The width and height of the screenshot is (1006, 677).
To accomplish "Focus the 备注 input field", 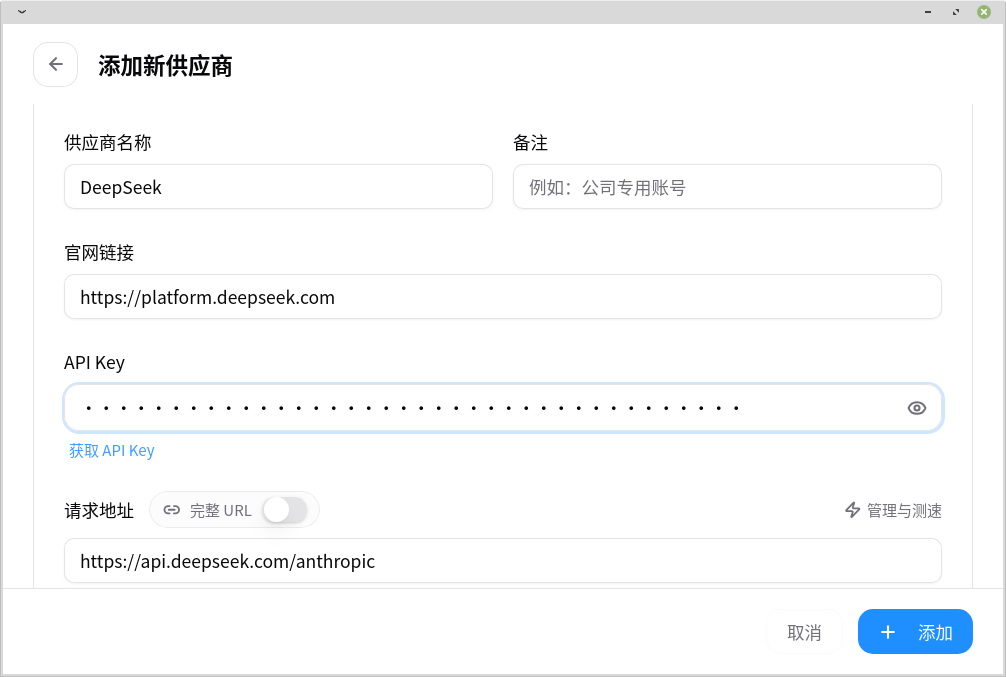I will [727, 187].
